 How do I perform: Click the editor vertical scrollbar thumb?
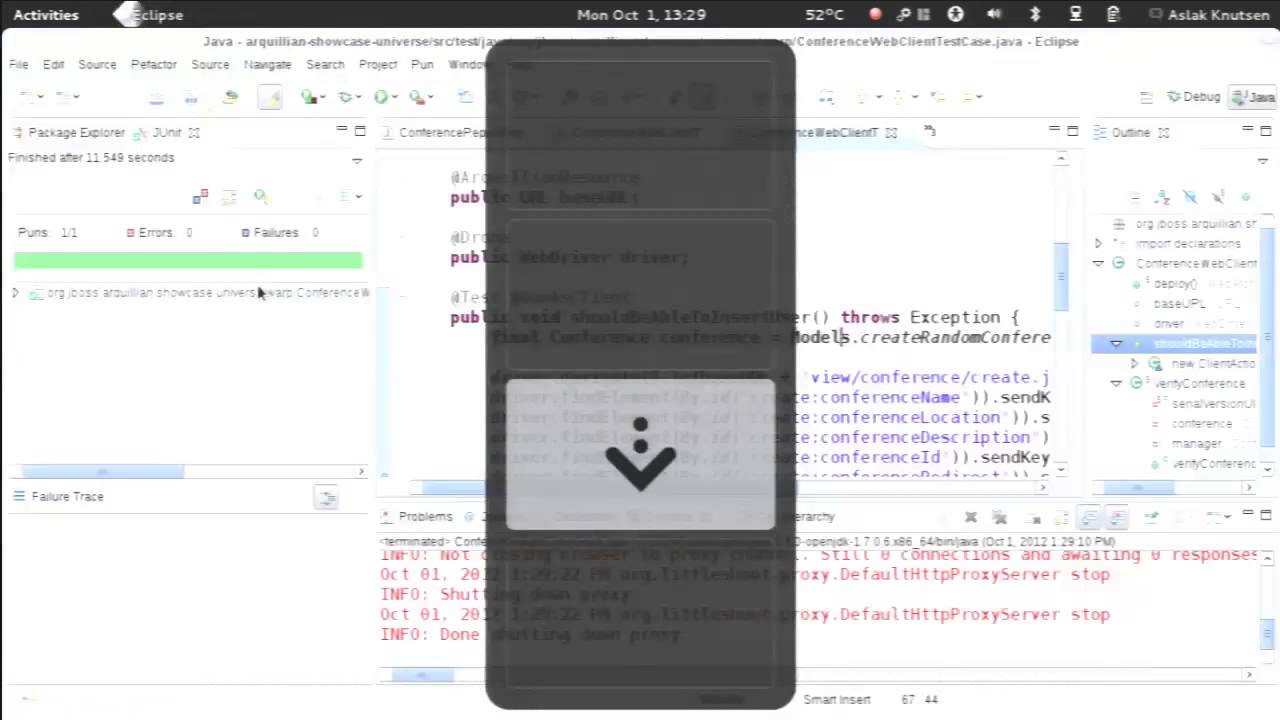[x=1061, y=275]
